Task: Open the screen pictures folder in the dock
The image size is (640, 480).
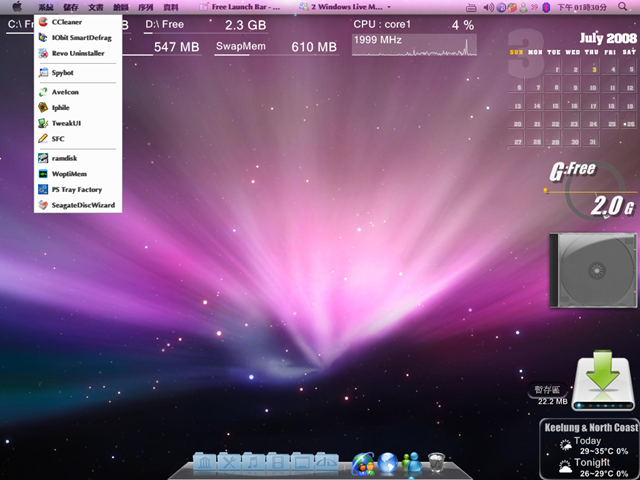Action: [302, 463]
